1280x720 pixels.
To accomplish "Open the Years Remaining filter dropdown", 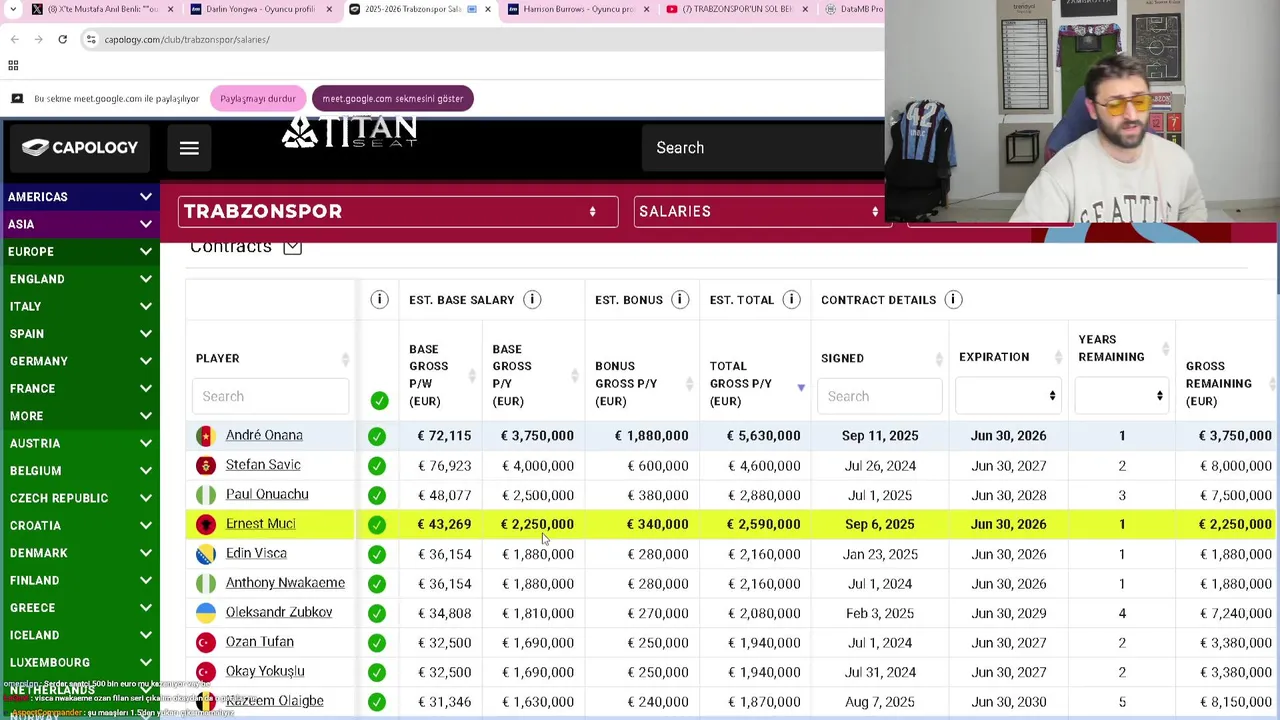I will pyautogui.click(x=1122, y=396).
